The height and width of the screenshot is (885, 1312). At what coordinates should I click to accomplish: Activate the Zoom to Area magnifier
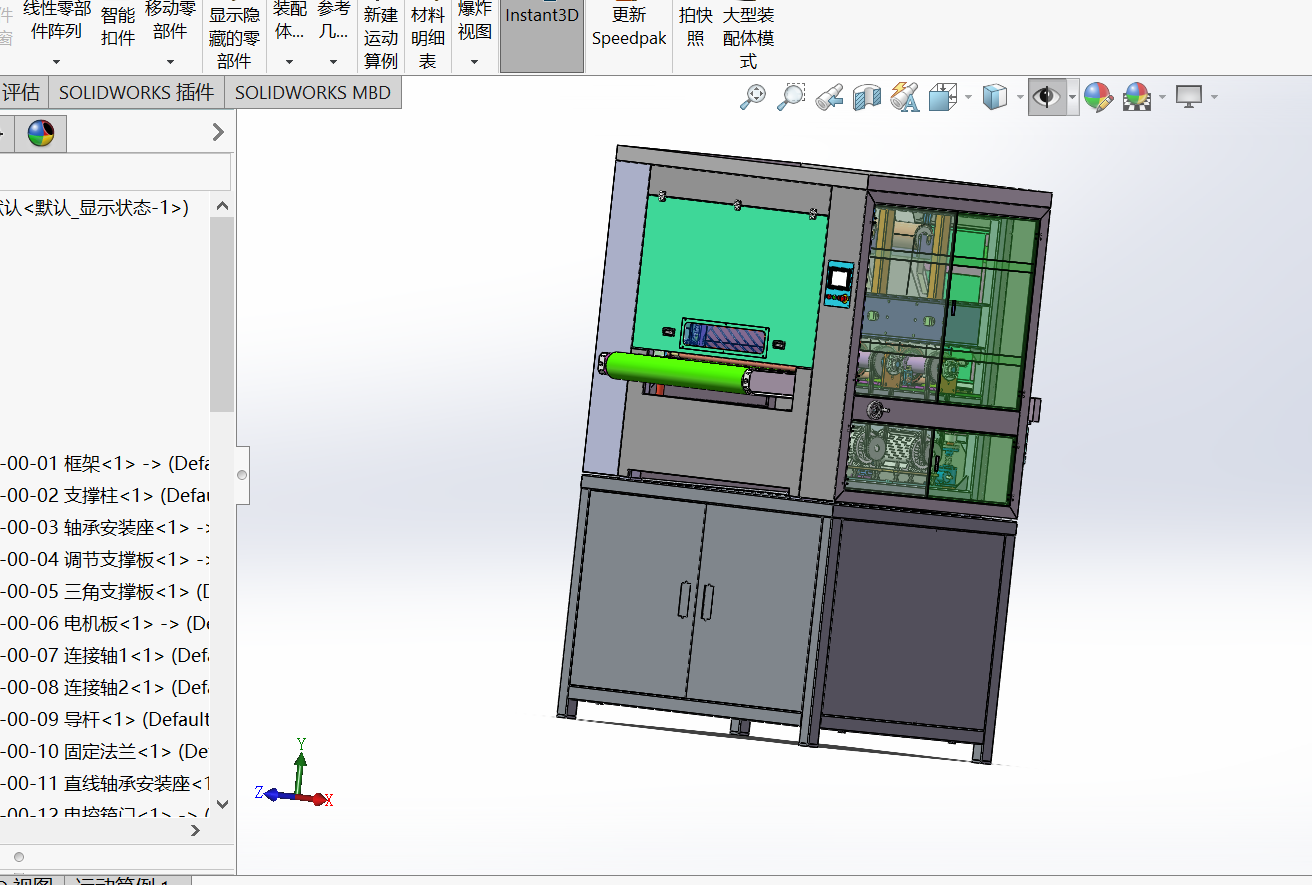pos(790,97)
